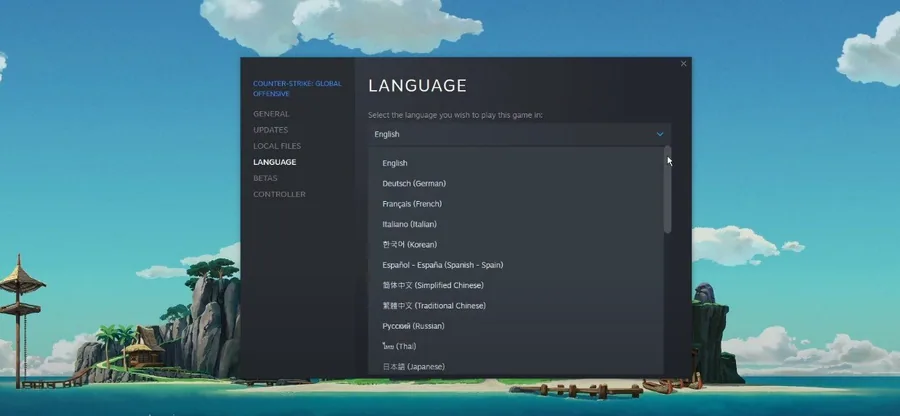This screenshot has width=900, height=416.
Task: Collapse the language dropdown showing English
Action: point(519,134)
